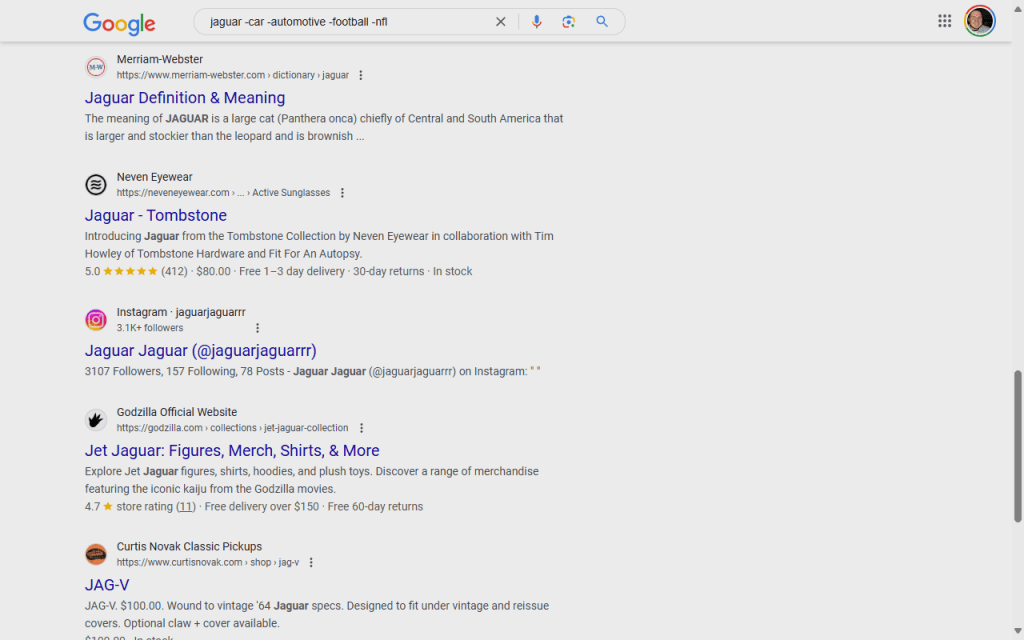This screenshot has width=1024, height=640.
Task: Open the Google apps grid
Action: click(x=944, y=21)
